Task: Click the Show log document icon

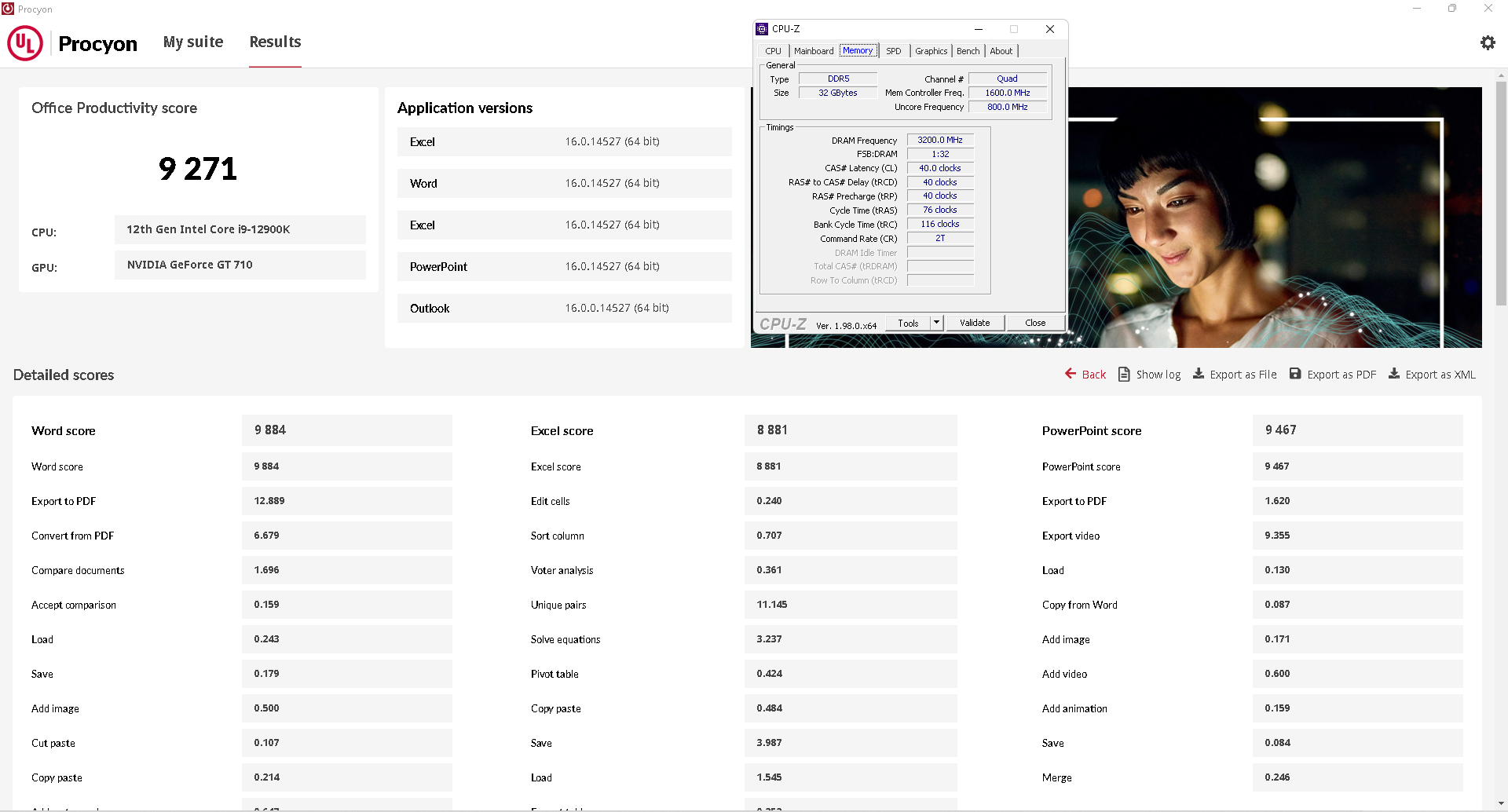Action: pyautogui.click(x=1124, y=374)
